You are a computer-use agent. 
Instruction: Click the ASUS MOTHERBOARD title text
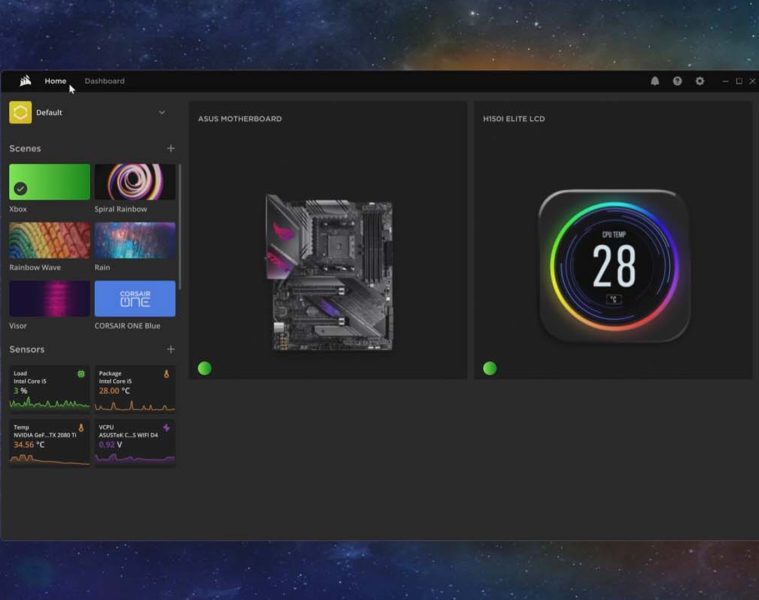point(240,119)
